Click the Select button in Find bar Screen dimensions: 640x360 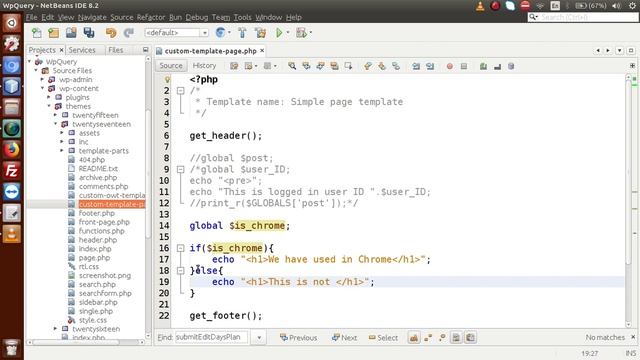click(383, 338)
